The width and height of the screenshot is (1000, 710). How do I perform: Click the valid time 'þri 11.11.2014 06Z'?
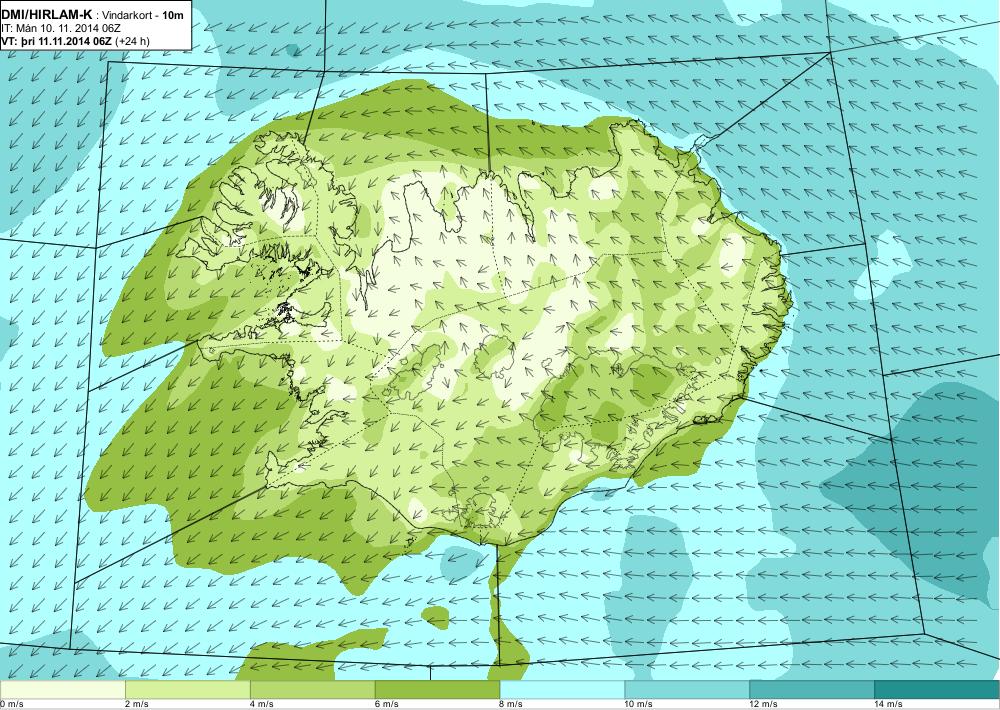[x=64, y=41]
